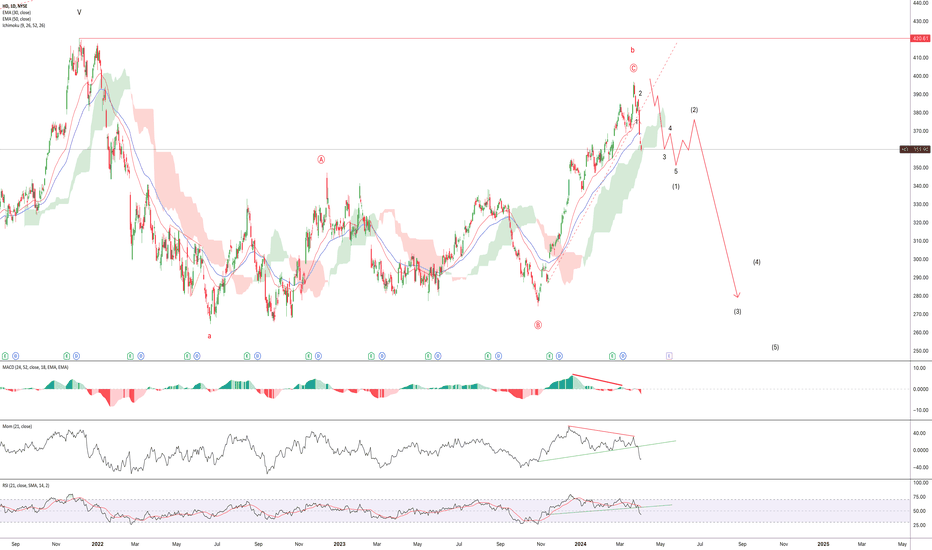Click the November 2023 earnings marker
The image size is (932, 550).
click(x=549, y=356)
